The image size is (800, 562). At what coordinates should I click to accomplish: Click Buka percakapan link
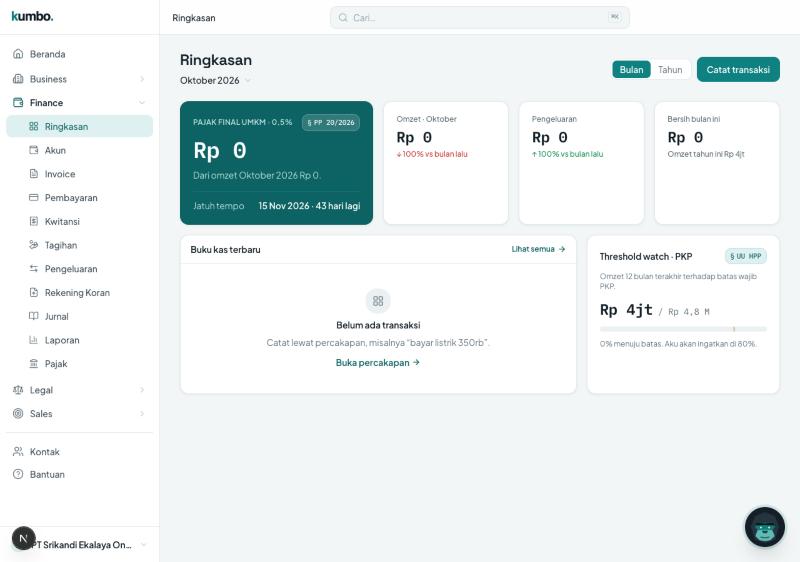(x=378, y=363)
